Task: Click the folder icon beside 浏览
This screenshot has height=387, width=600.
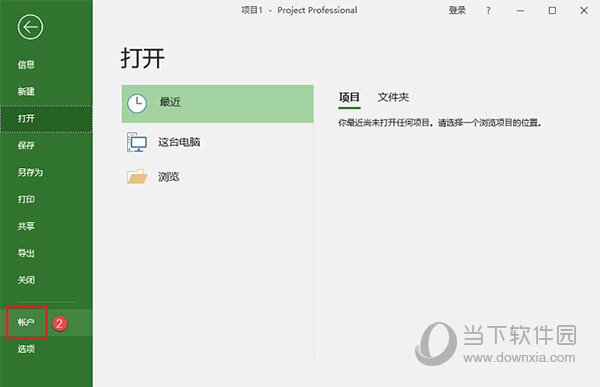Action: click(137, 176)
